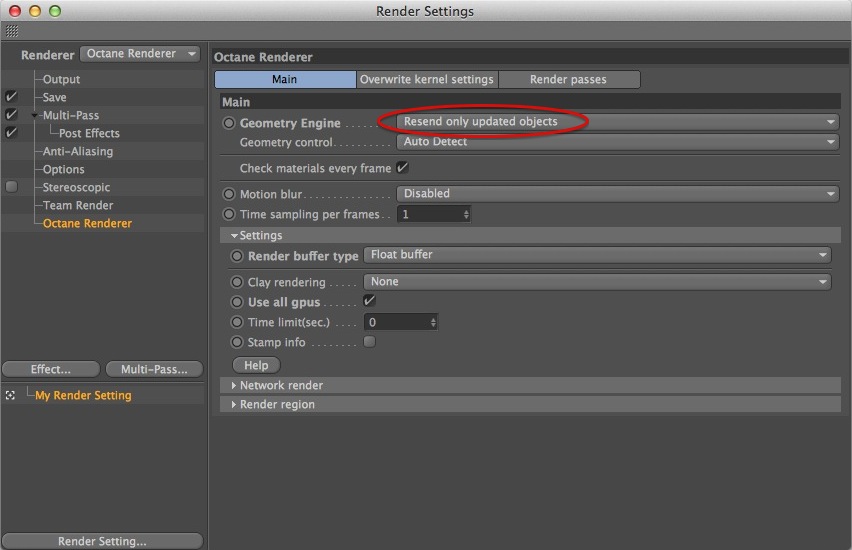Screen dimensions: 852x550
Task: Click the Multi-Pass... button
Action: tap(154, 370)
